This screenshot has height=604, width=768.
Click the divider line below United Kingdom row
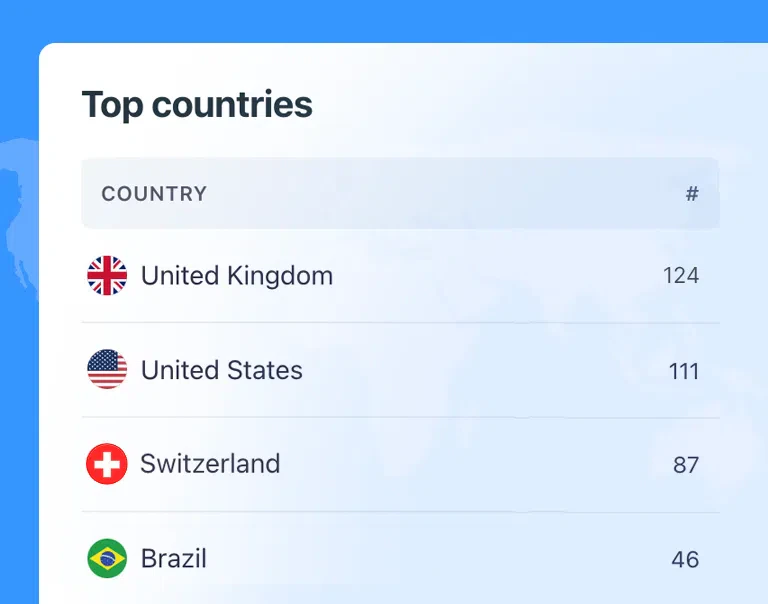400,323
